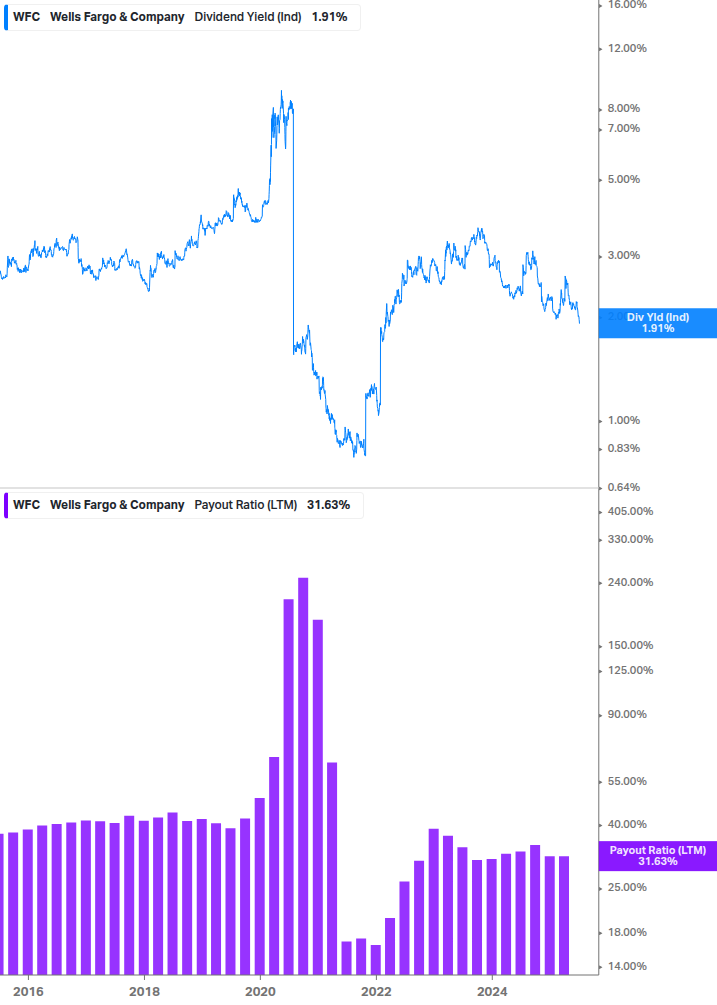
Task: Click the 405.00% payout axis label
Action: click(630, 511)
